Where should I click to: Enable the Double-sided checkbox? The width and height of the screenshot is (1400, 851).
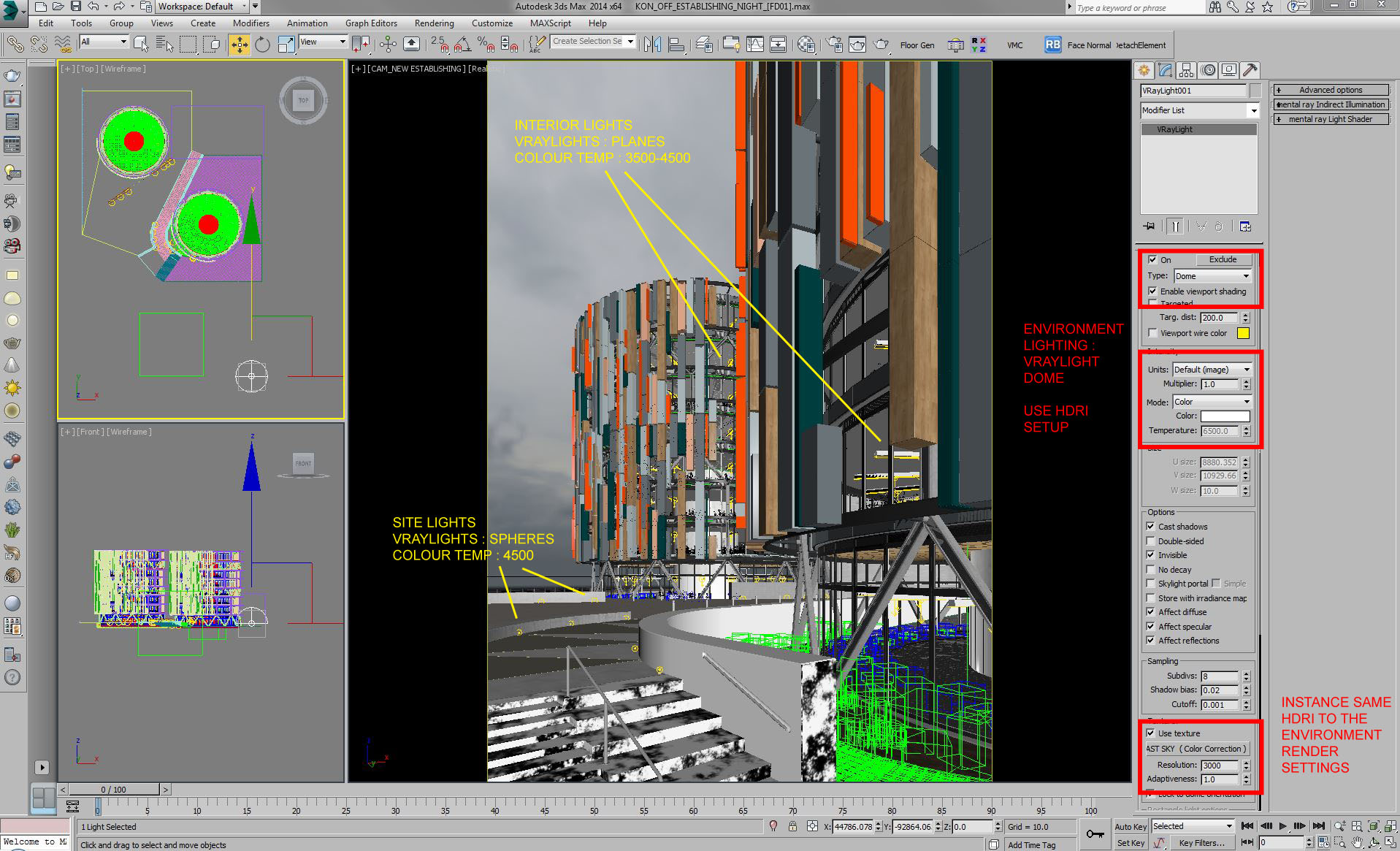pos(1151,541)
